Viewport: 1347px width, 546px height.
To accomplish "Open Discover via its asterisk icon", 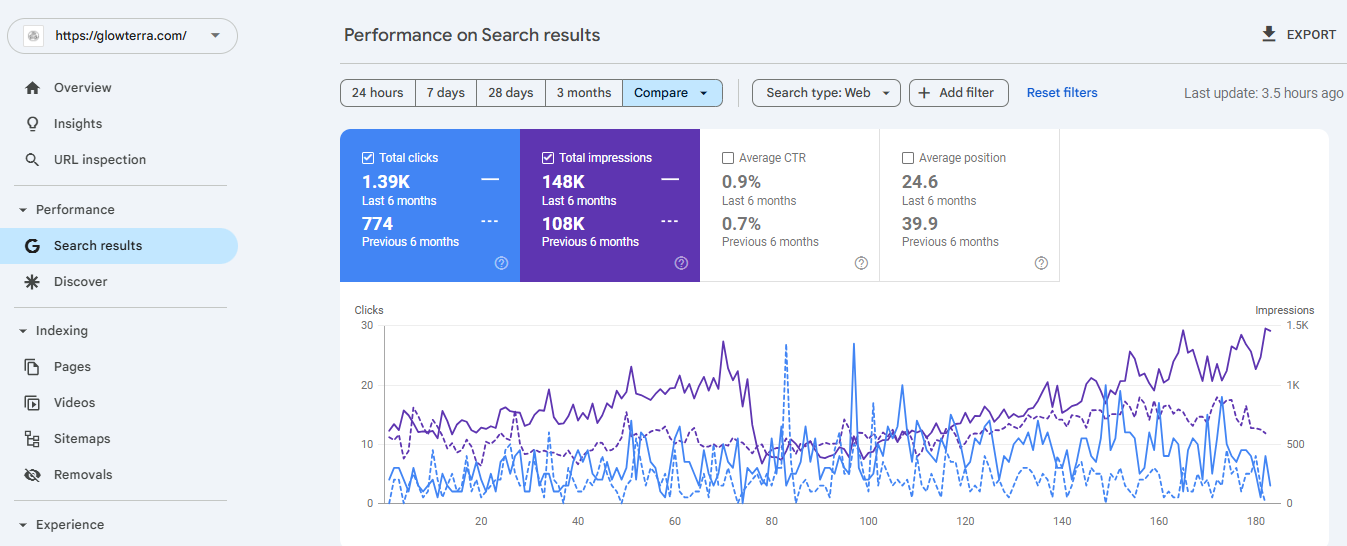I will coord(33,282).
